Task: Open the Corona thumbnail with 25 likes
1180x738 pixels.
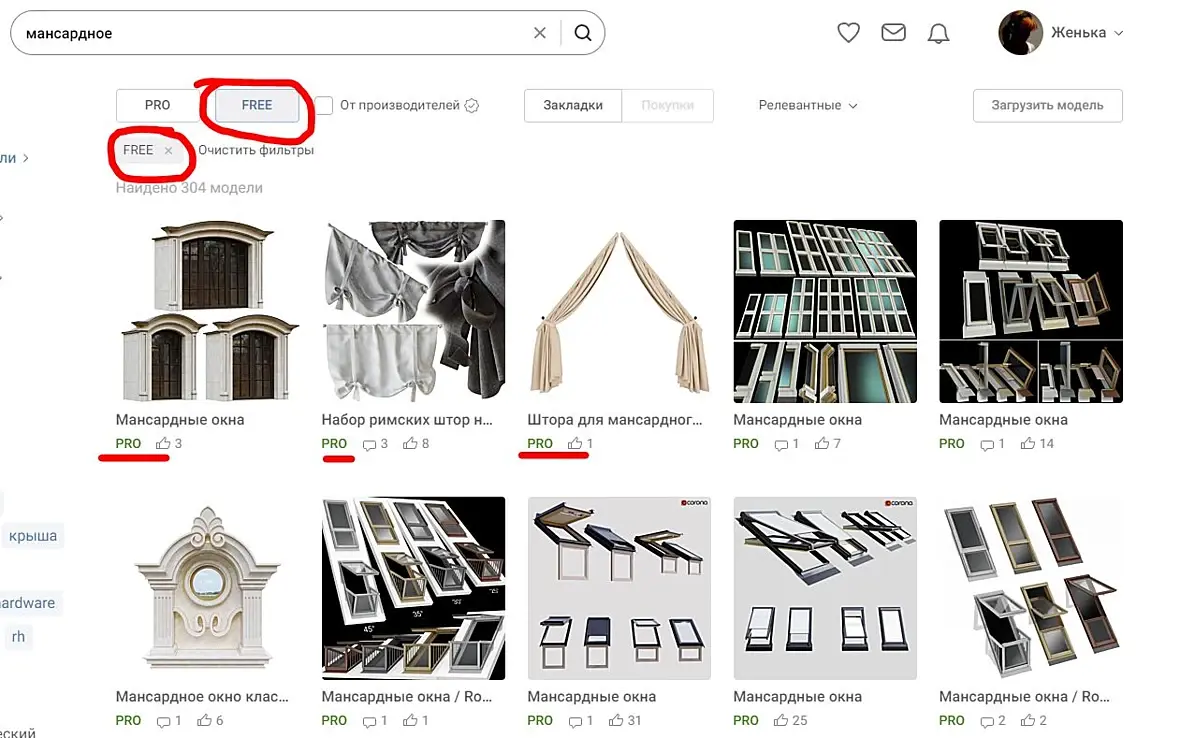Action: [x=825, y=588]
